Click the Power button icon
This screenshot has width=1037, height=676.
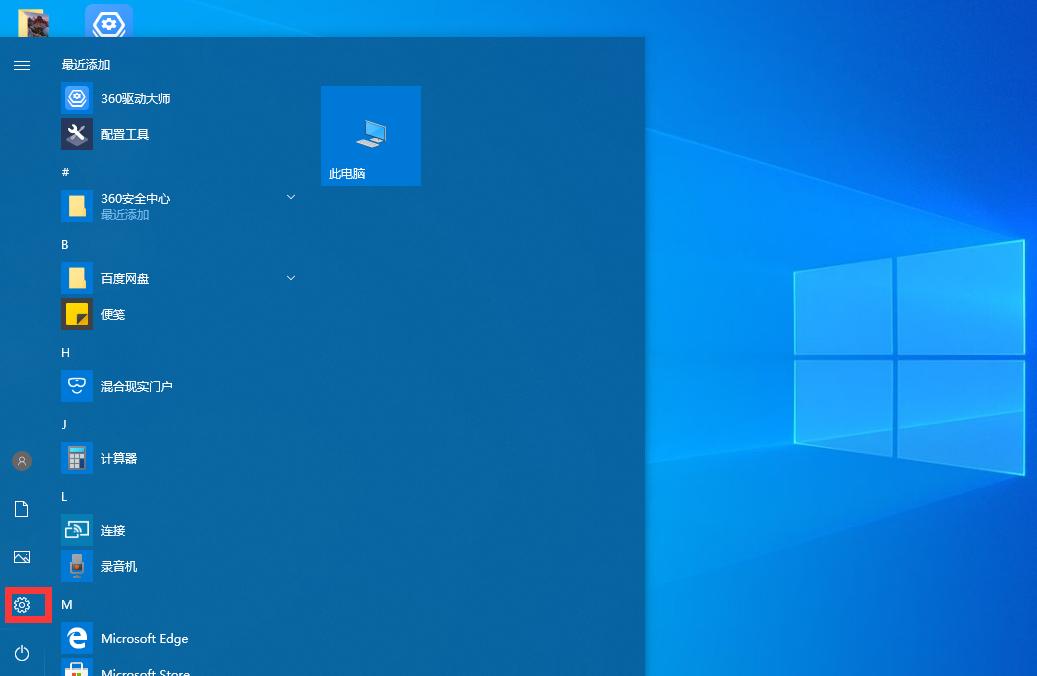click(22, 653)
